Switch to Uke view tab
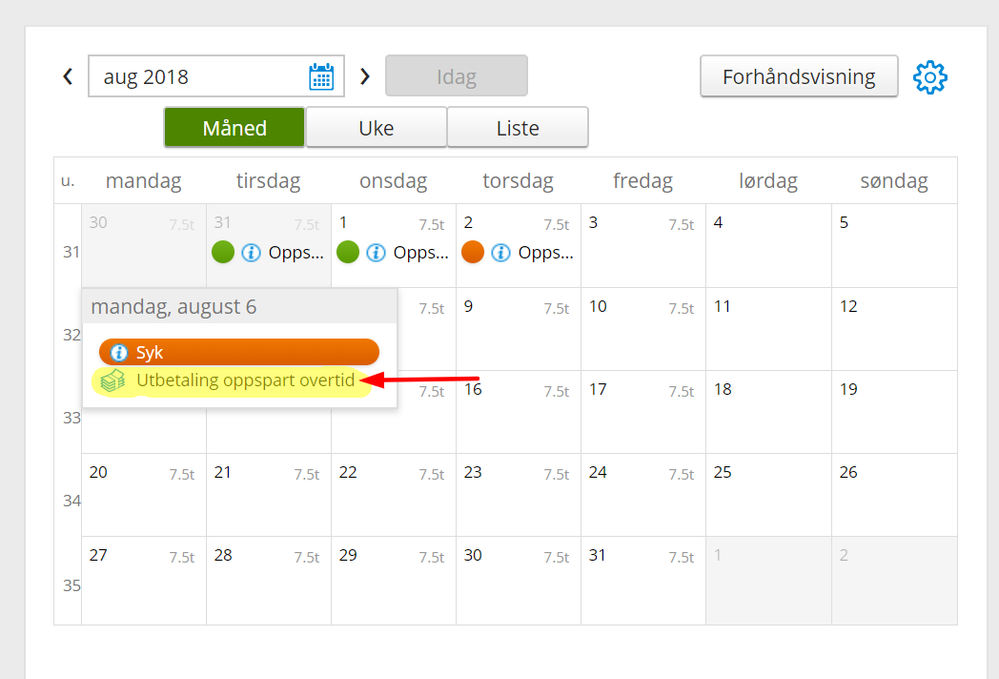This screenshot has width=999, height=679. click(x=376, y=128)
